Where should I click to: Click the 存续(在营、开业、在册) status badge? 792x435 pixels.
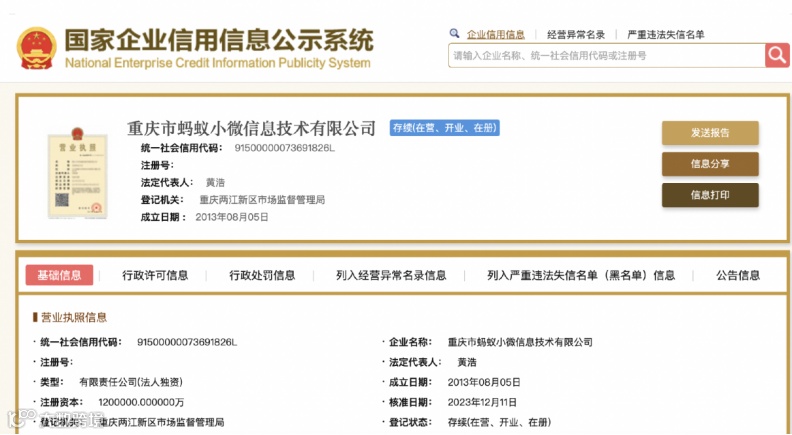(444, 128)
